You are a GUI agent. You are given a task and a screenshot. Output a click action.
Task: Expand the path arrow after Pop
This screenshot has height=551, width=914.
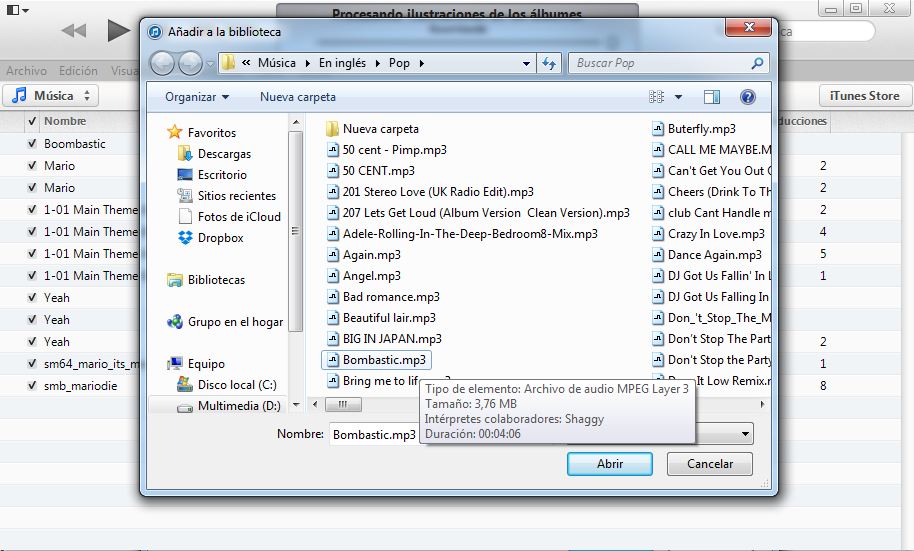coord(421,63)
